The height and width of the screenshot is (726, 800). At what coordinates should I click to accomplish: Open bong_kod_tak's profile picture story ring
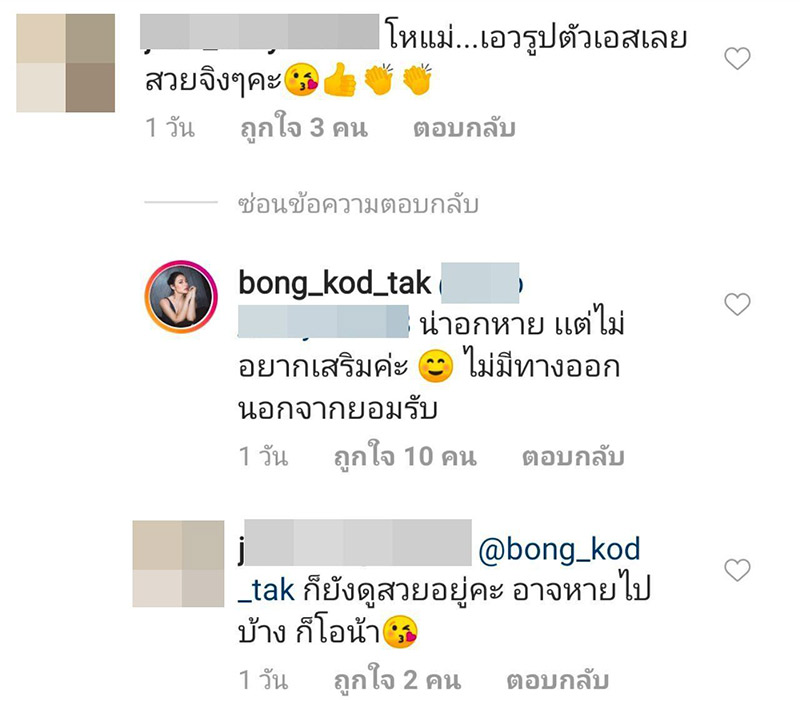tap(181, 297)
